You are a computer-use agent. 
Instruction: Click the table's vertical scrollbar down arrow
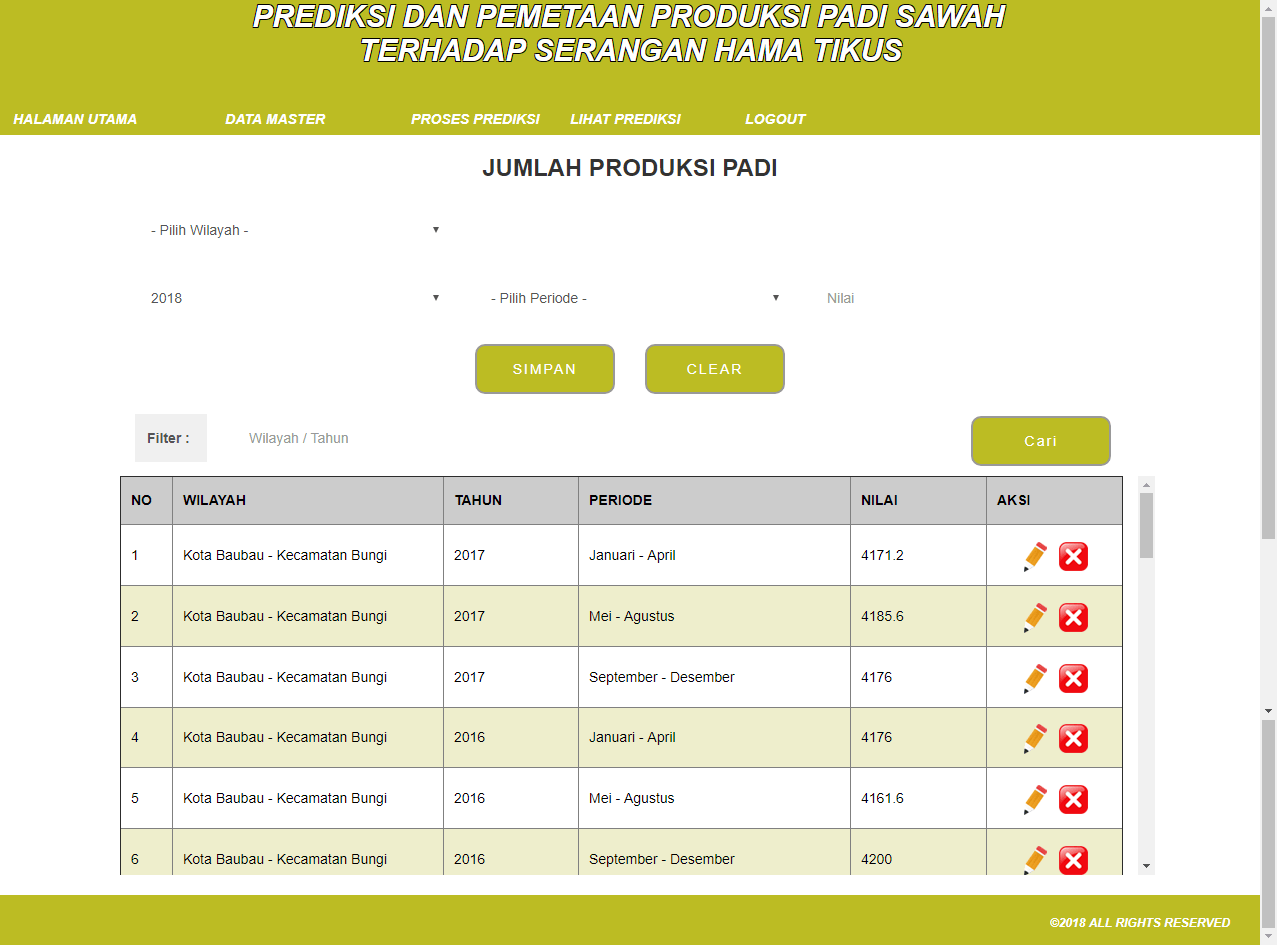coord(1146,866)
